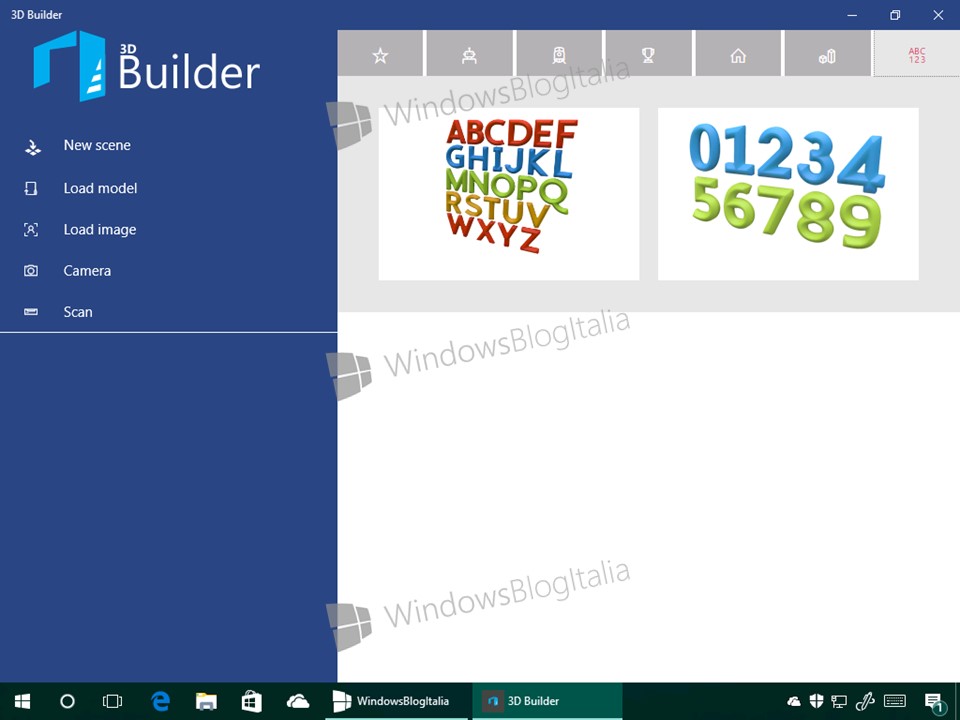Select the train category tab

pos(559,53)
